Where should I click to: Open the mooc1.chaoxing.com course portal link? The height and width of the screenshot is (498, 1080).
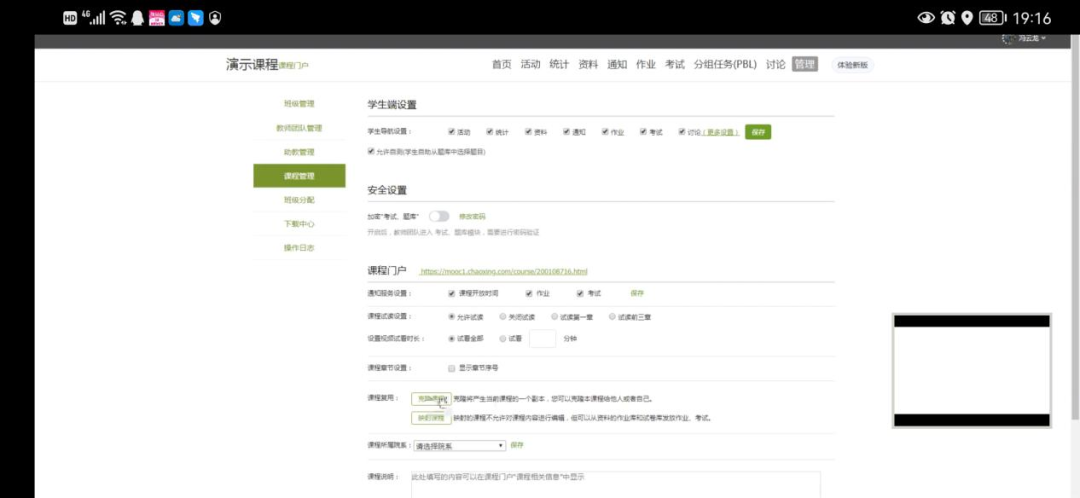(x=503, y=271)
